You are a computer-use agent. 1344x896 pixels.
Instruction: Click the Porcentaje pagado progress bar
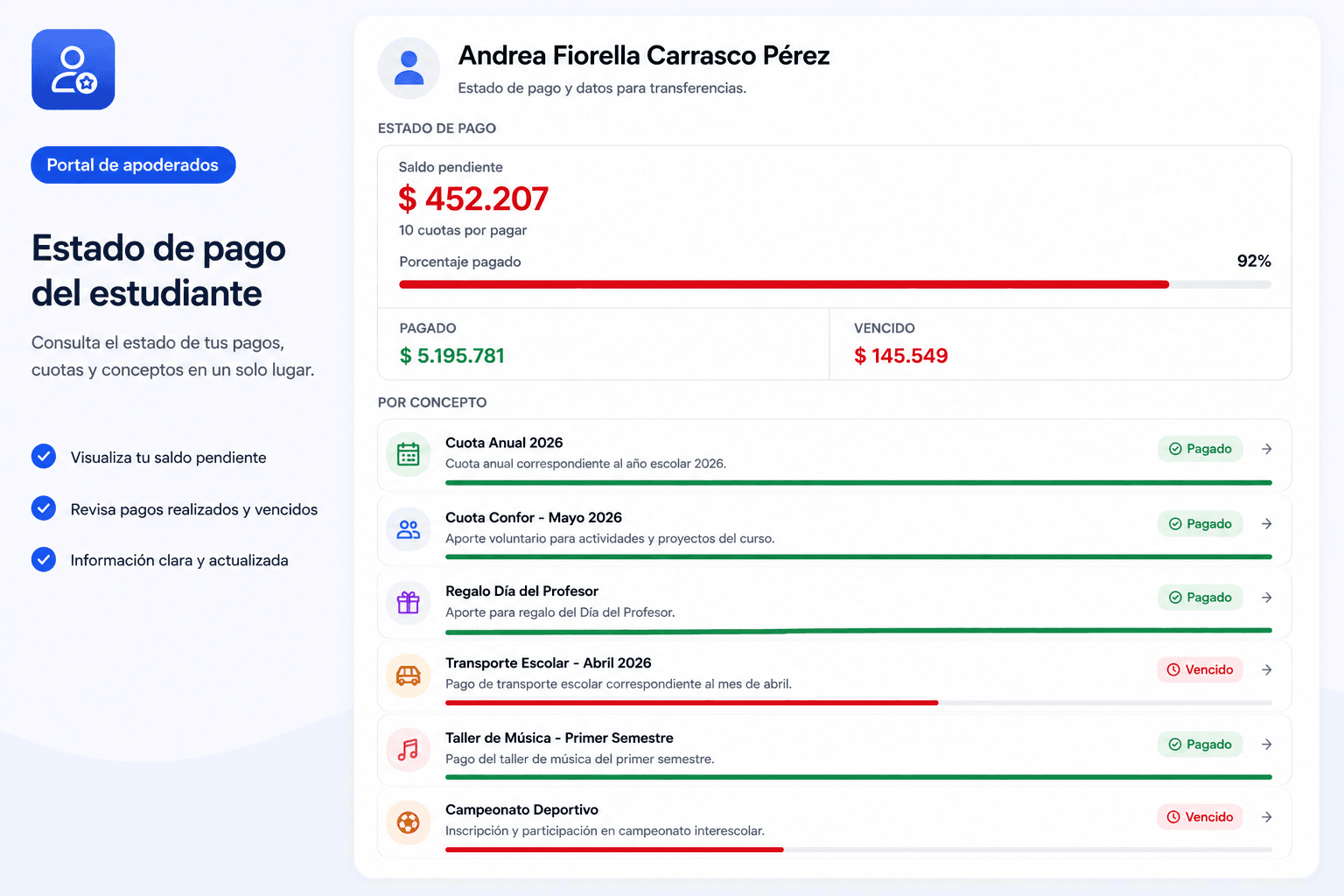(835, 284)
